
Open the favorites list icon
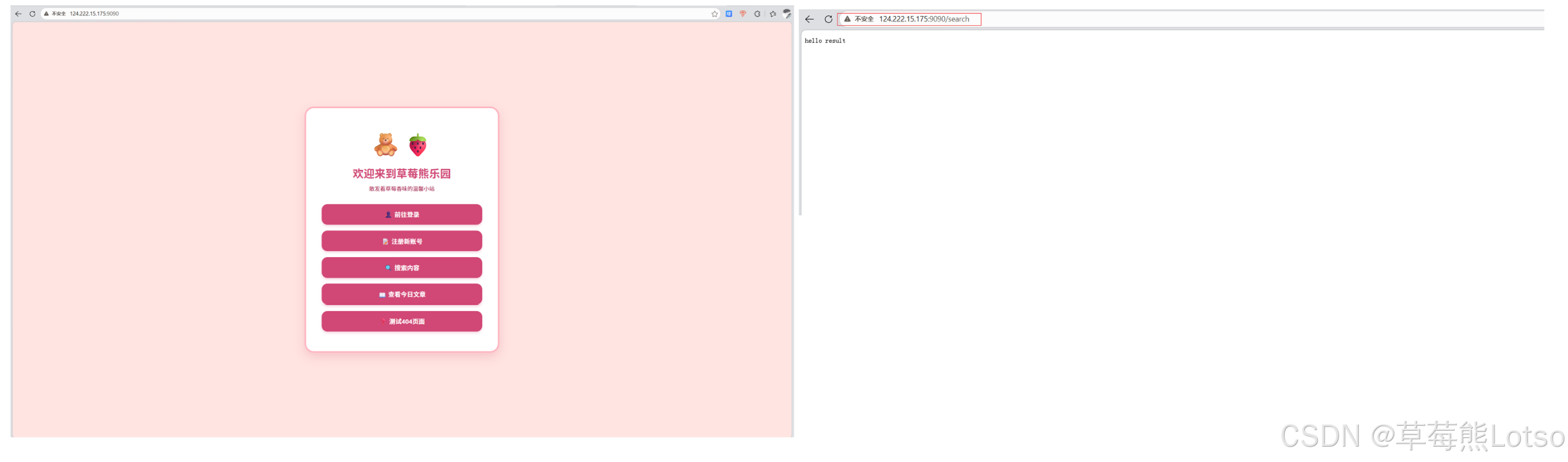772,13
